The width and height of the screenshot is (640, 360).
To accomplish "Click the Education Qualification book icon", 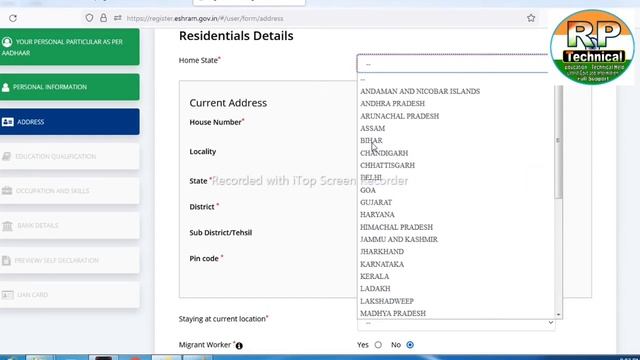I will [x=6, y=156].
